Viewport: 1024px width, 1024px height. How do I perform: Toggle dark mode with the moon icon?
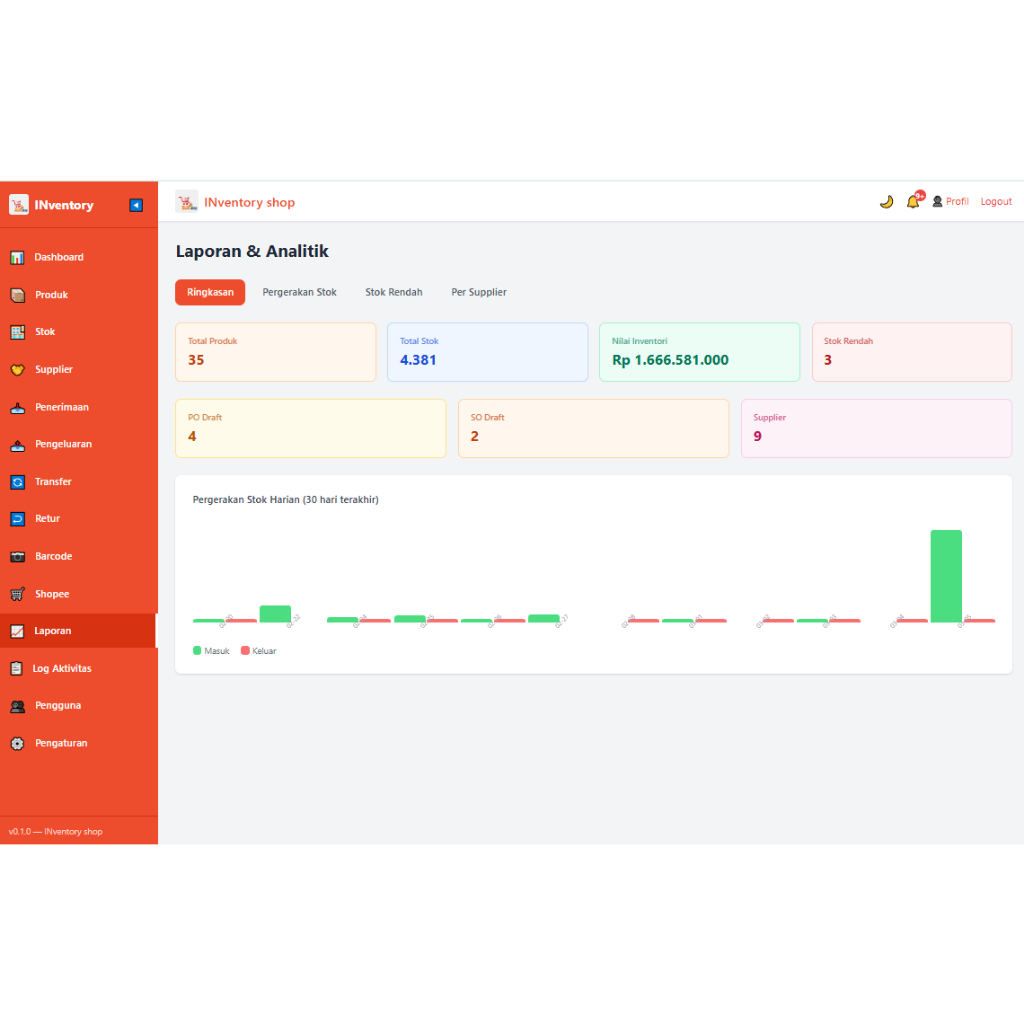(x=886, y=202)
